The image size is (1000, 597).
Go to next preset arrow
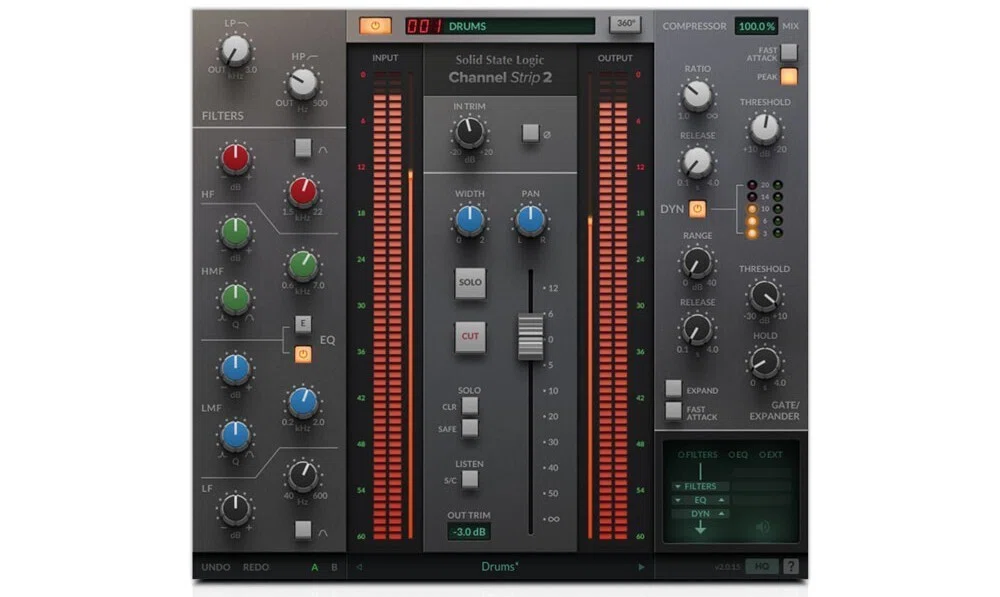(641, 567)
